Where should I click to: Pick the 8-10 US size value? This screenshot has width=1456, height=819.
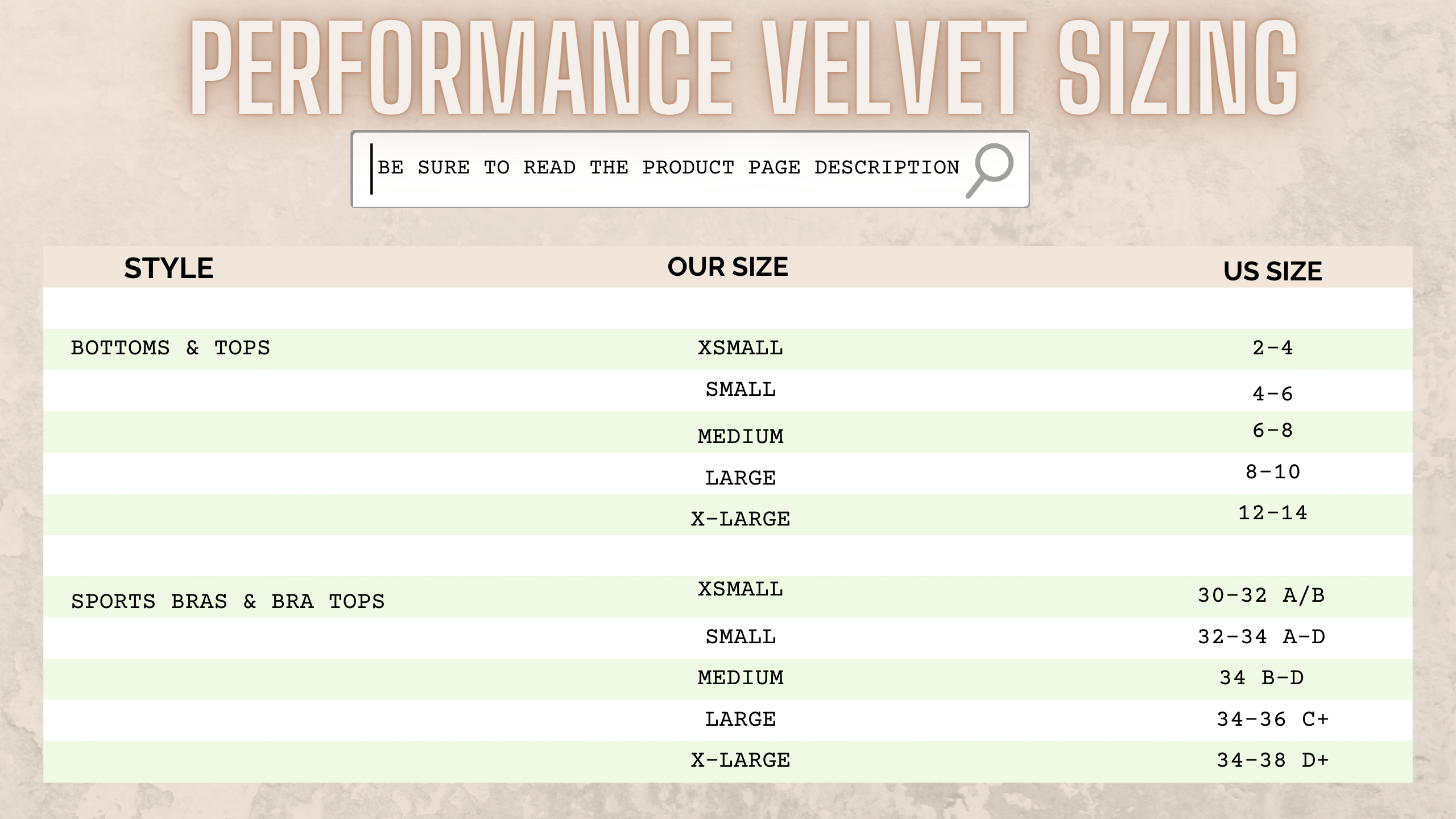pos(1272,471)
